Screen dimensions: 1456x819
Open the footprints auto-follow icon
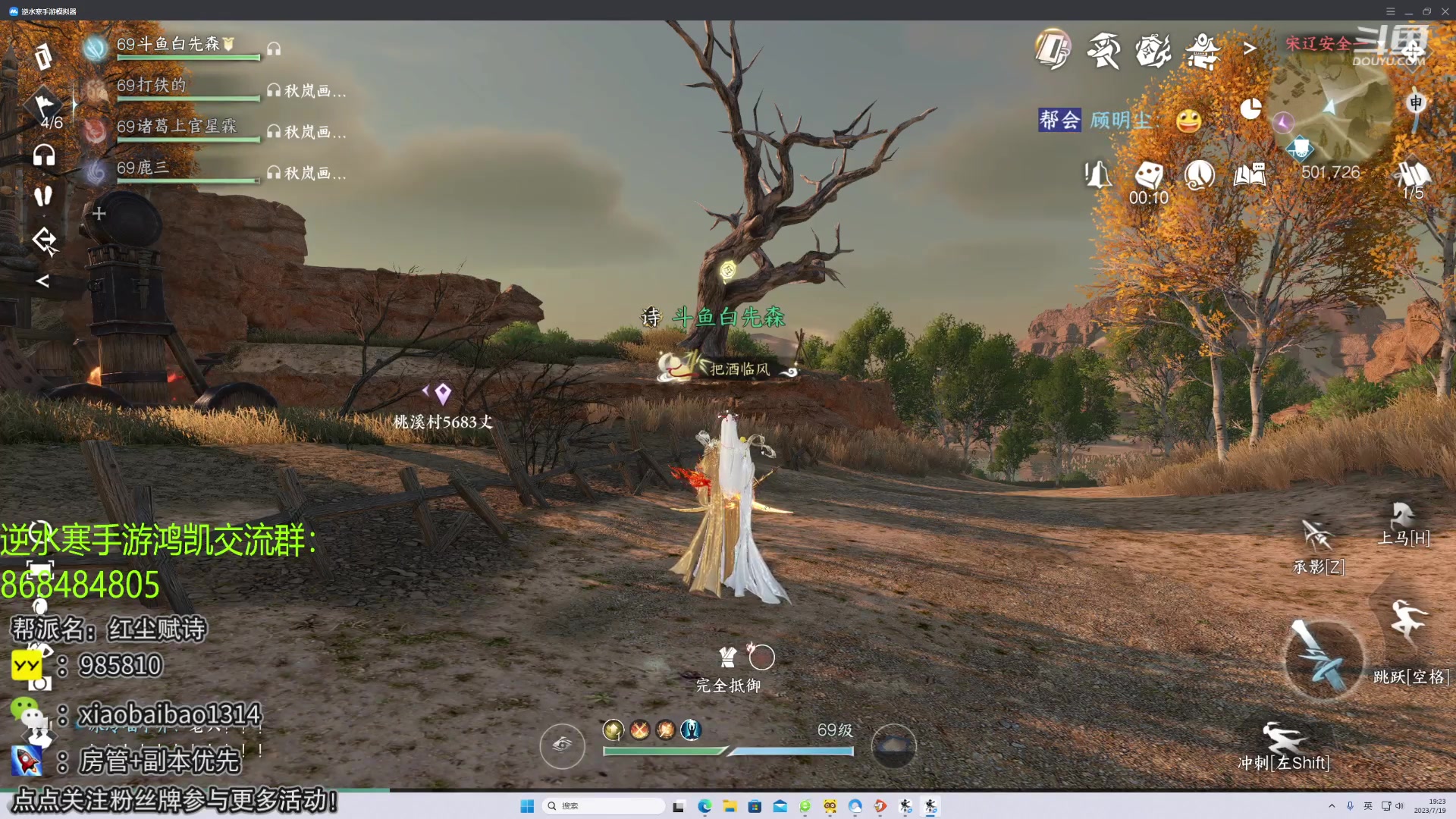(43, 196)
